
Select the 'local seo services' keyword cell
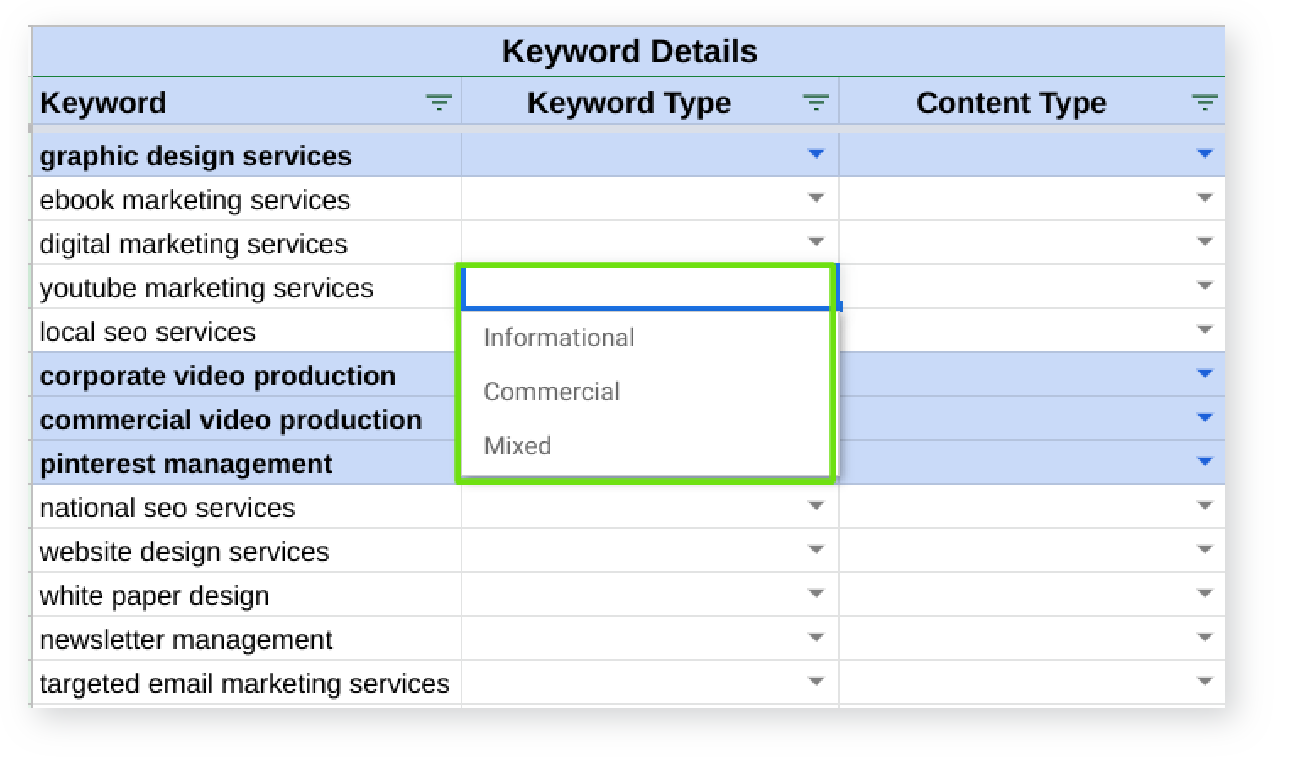pyautogui.click(x=148, y=332)
